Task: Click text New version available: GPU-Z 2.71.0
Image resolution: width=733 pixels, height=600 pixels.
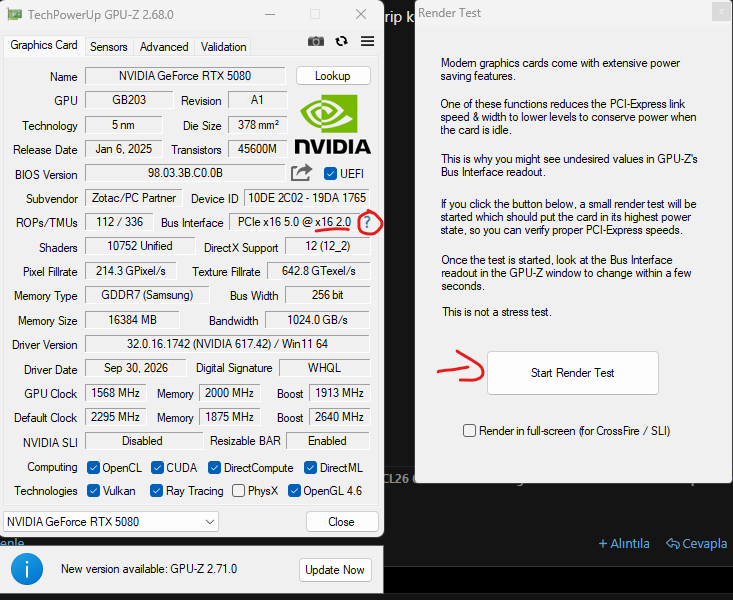Action: click(x=149, y=569)
